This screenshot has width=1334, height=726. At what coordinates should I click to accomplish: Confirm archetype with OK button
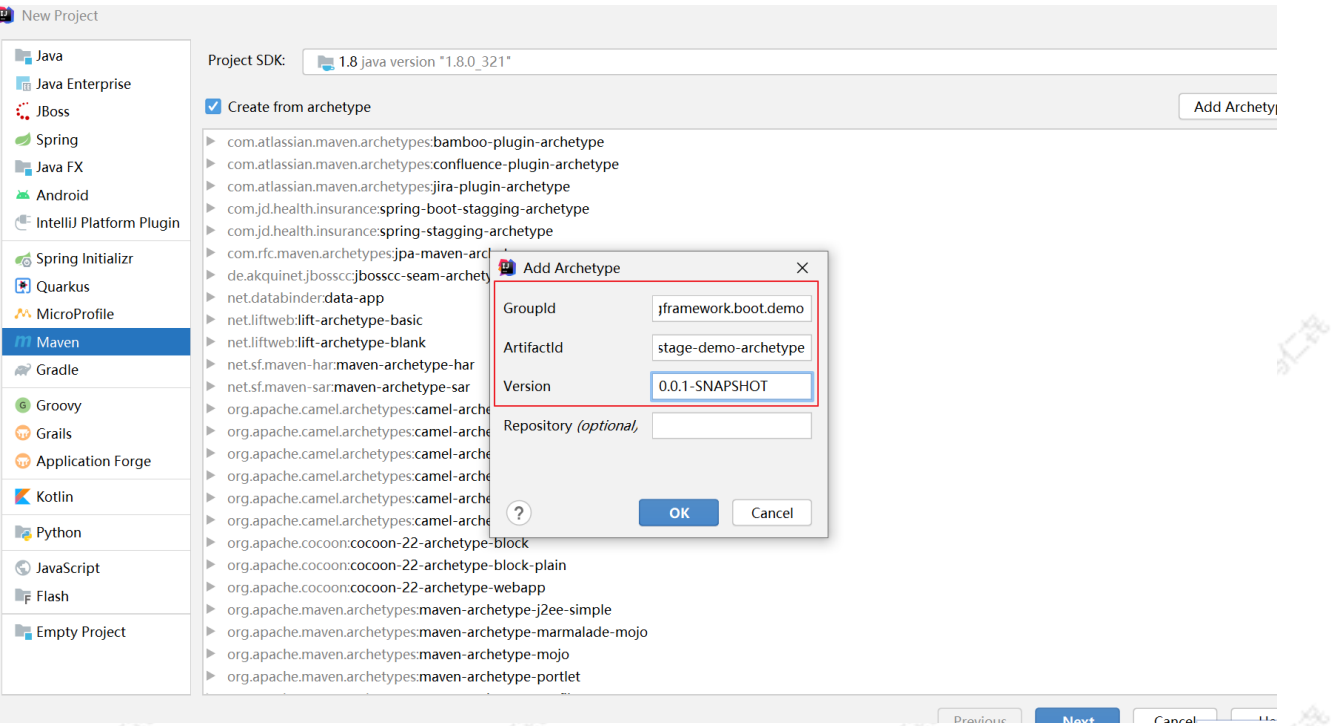[679, 513]
